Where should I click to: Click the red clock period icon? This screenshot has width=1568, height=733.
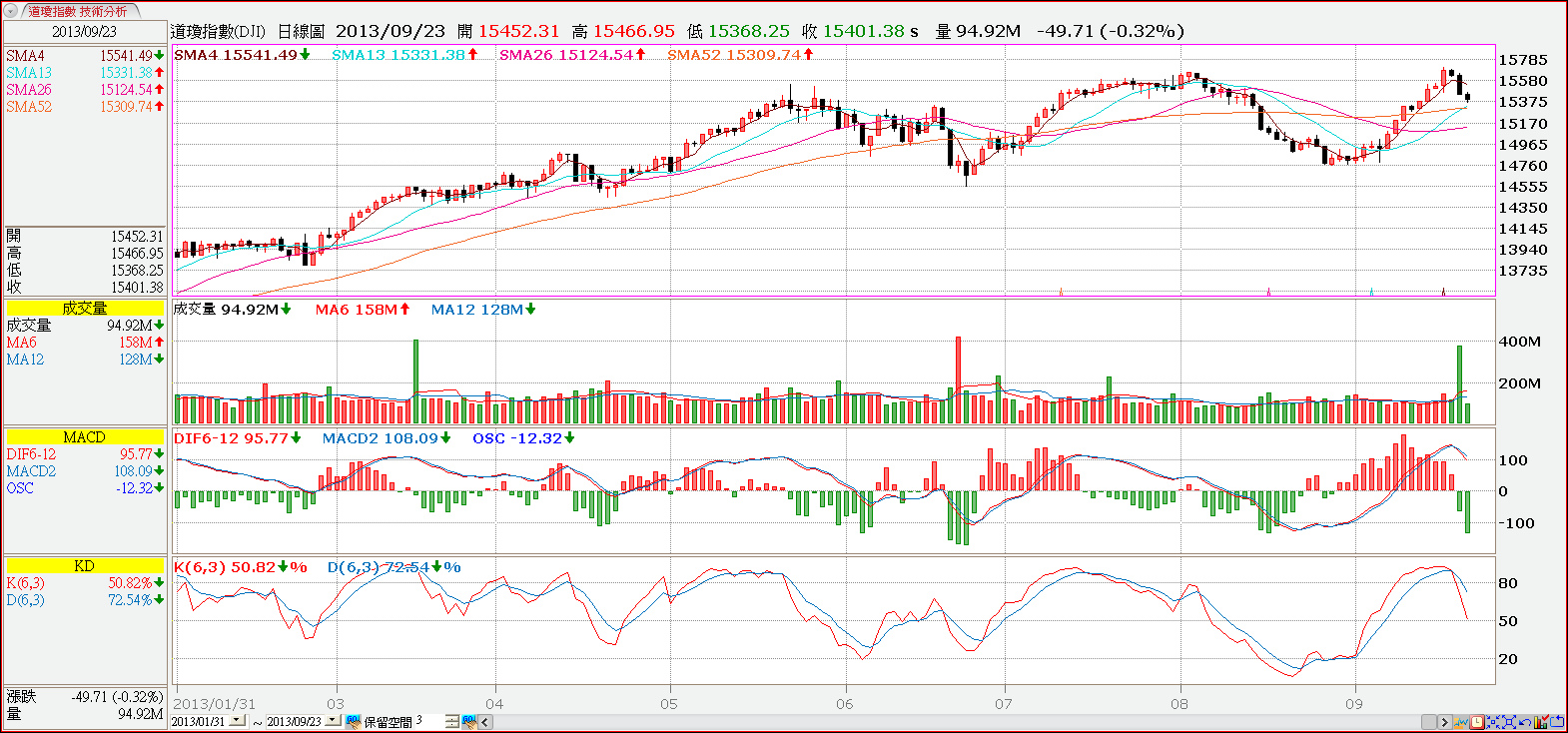click(1477, 722)
